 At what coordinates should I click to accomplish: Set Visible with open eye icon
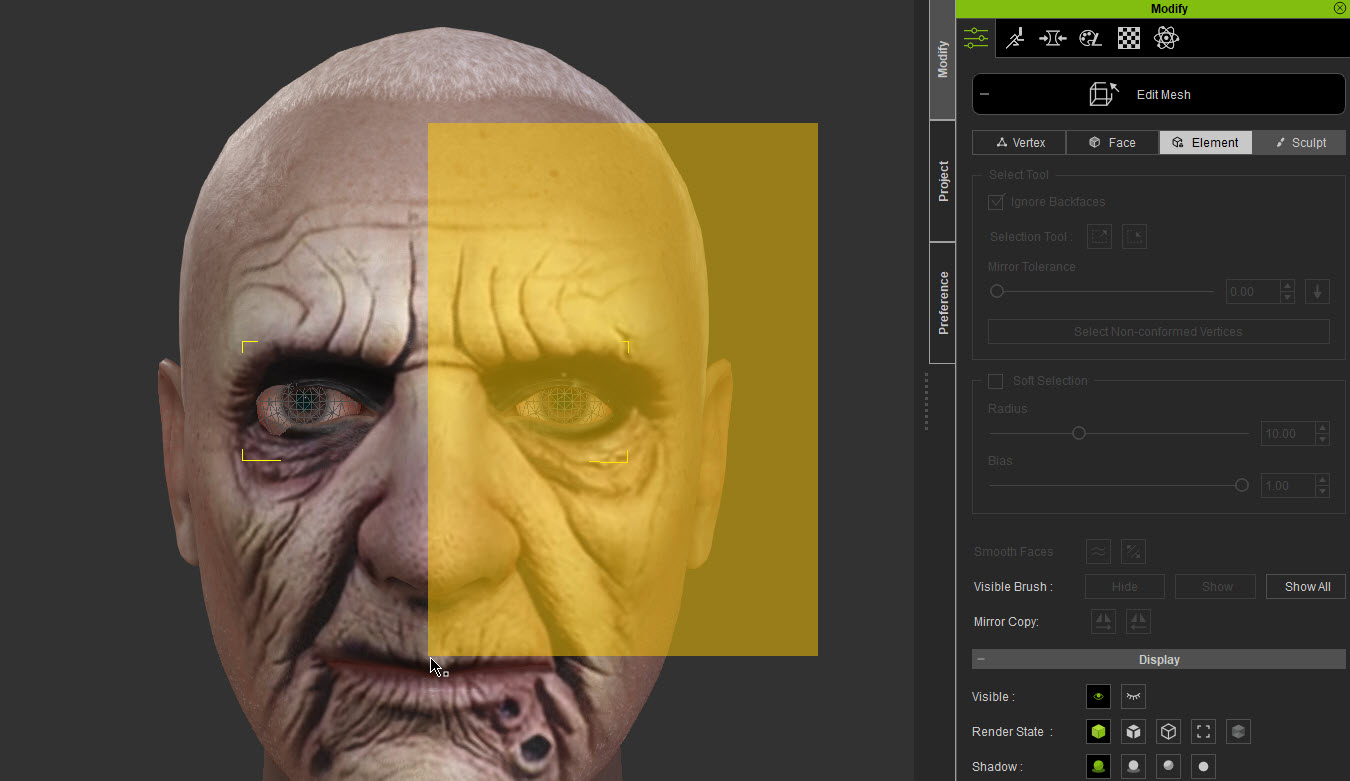(x=1098, y=696)
